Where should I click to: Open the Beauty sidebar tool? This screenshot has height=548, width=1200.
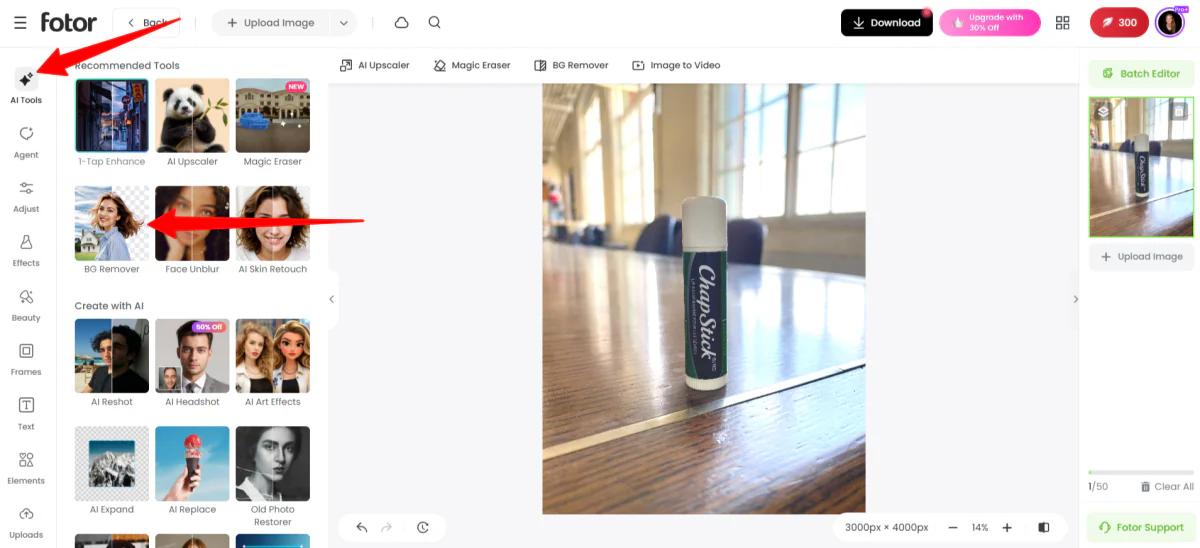coord(26,305)
